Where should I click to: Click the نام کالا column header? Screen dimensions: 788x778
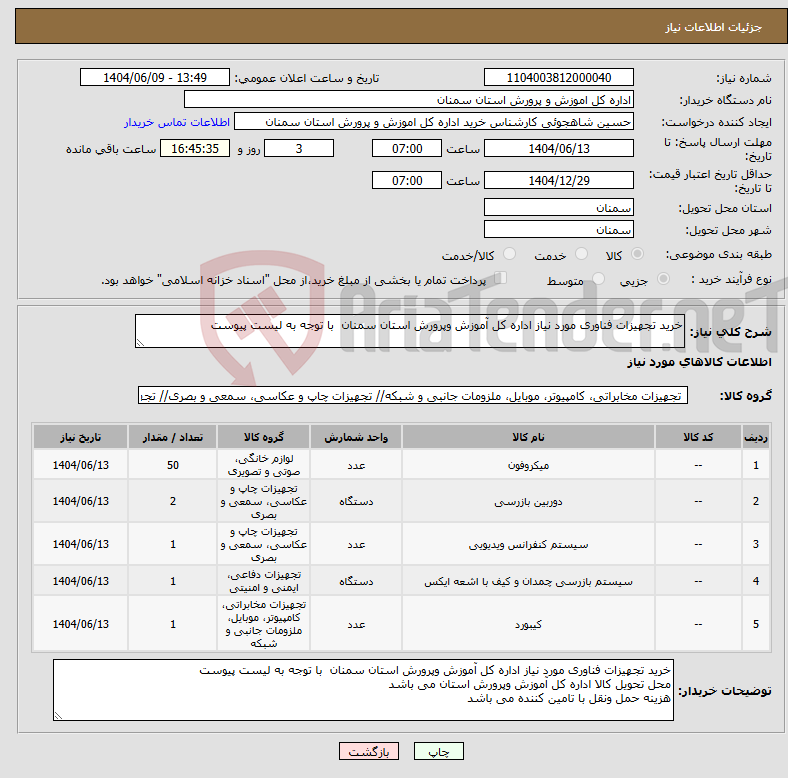pos(528,437)
